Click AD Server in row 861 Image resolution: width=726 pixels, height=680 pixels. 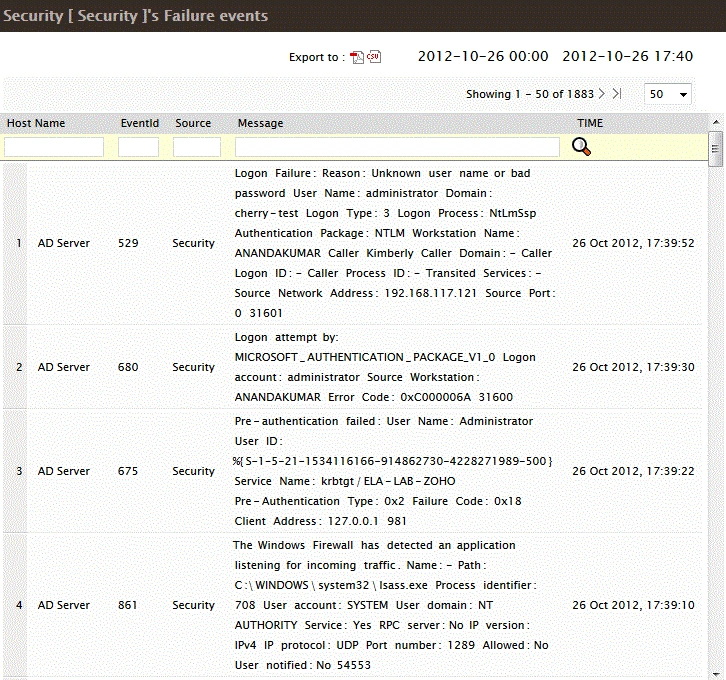tap(64, 605)
